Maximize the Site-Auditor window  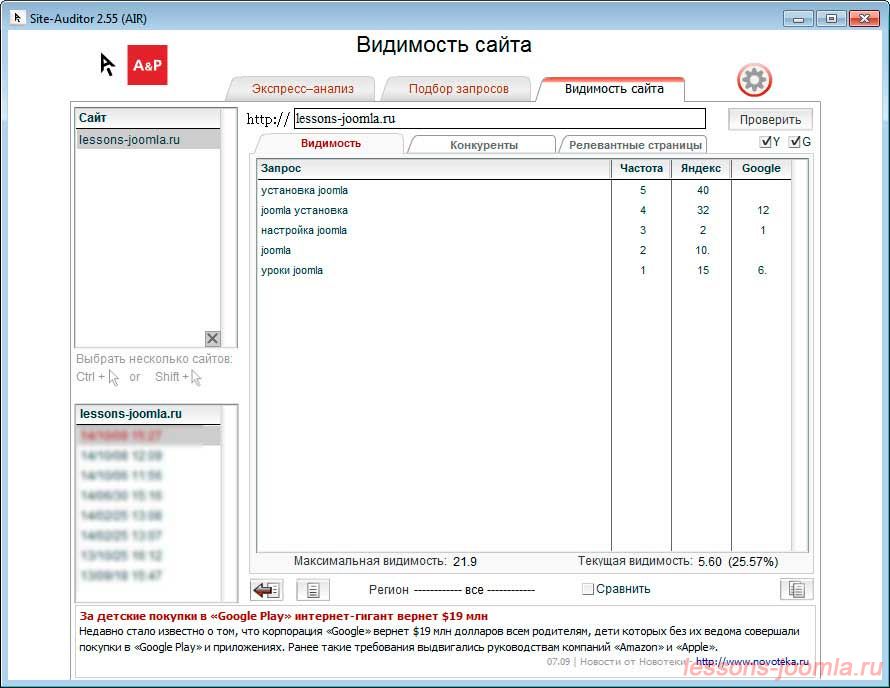[x=831, y=19]
